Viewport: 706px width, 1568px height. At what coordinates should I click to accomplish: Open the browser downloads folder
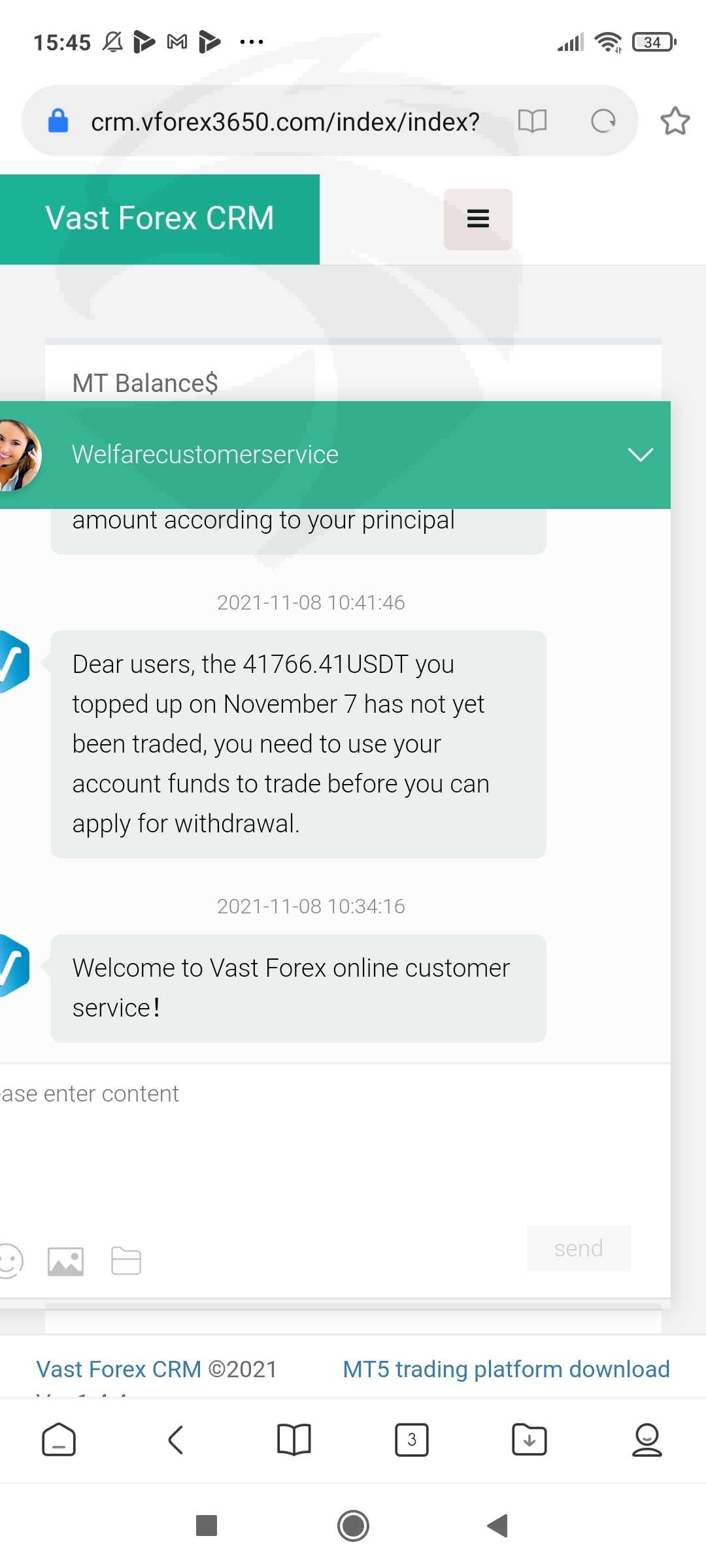(x=529, y=1439)
